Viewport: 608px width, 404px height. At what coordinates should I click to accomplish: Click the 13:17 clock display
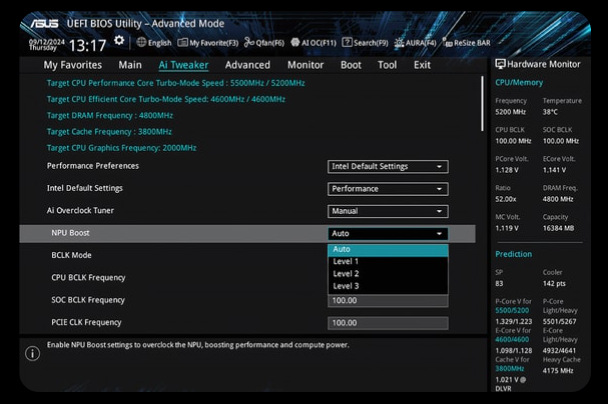click(87, 46)
